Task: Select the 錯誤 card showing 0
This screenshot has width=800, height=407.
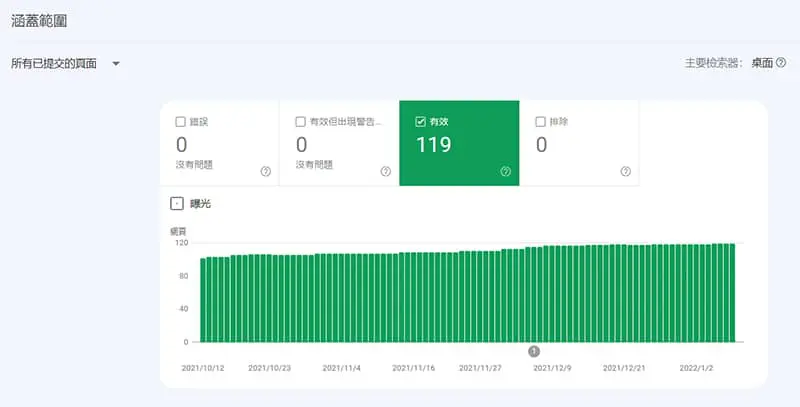Action: pyautogui.click(x=218, y=144)
